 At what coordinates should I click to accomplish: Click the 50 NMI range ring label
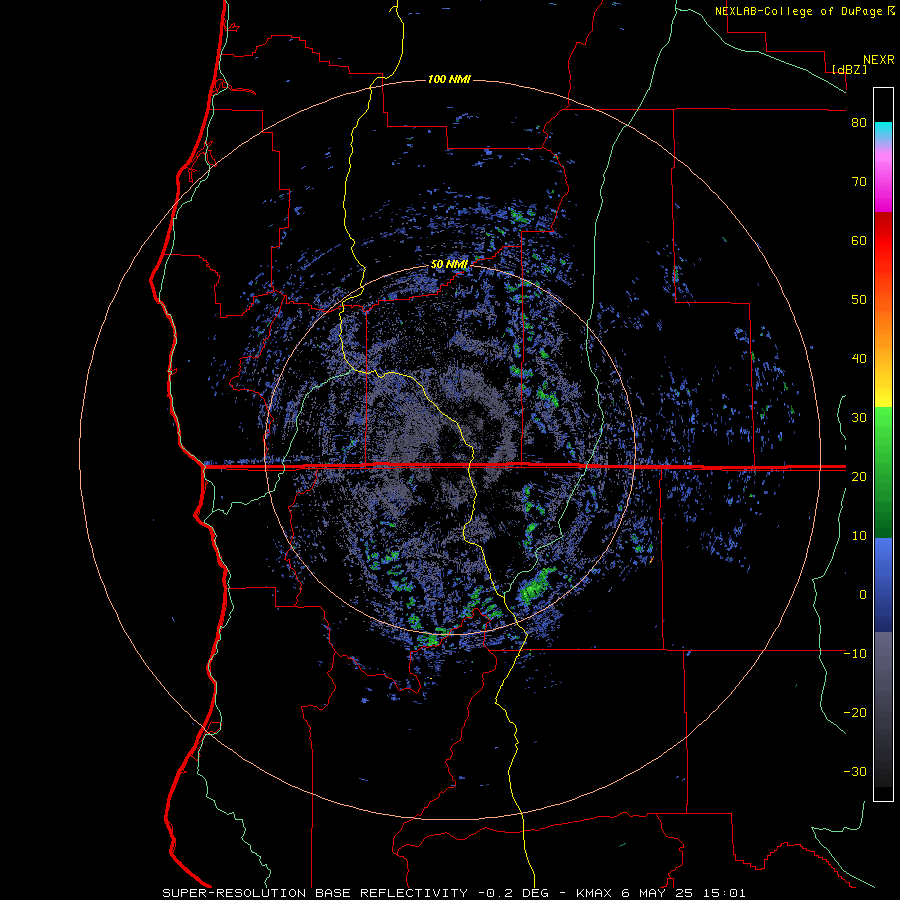[x=449, y=265]
